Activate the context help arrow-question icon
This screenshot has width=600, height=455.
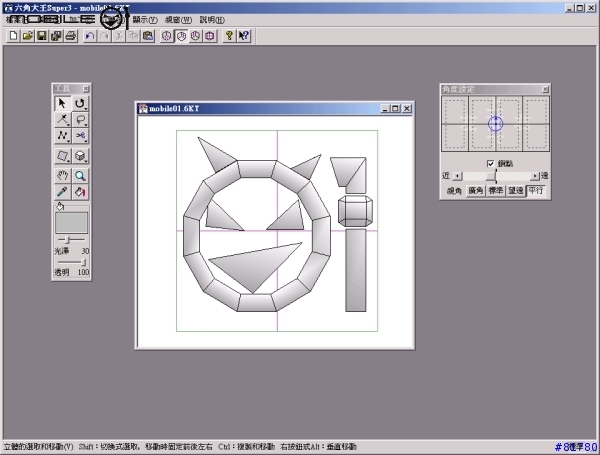pyautogui.click(x=244, y=36)
